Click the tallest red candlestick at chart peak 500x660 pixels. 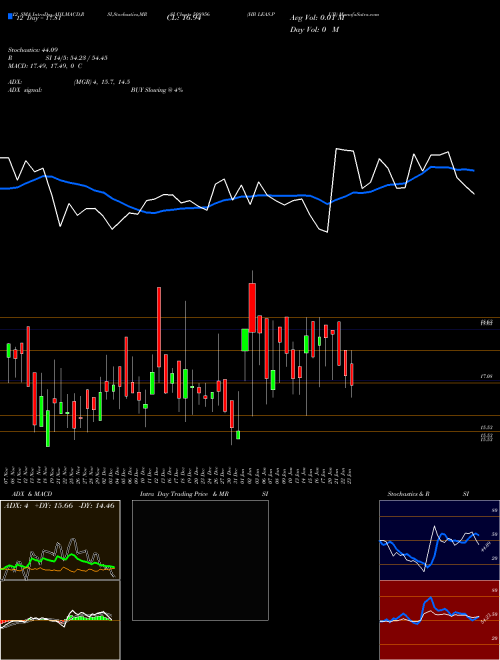(252, 308)
